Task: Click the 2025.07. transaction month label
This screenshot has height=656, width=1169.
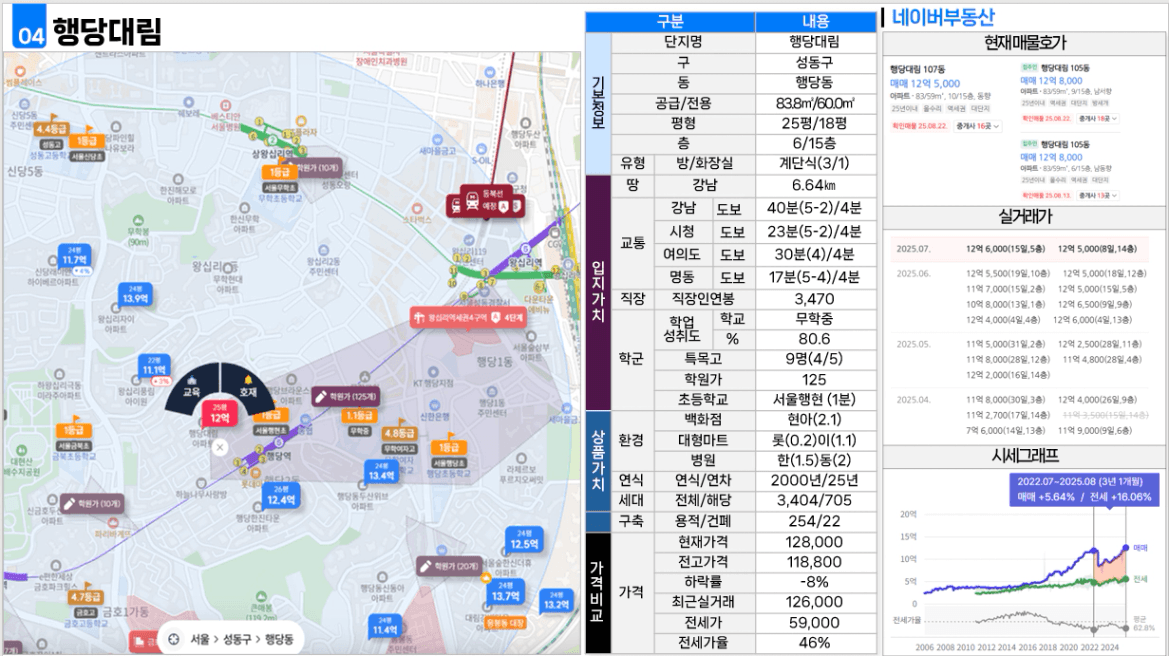Action: pyautogui.click(x=913, y=249)
